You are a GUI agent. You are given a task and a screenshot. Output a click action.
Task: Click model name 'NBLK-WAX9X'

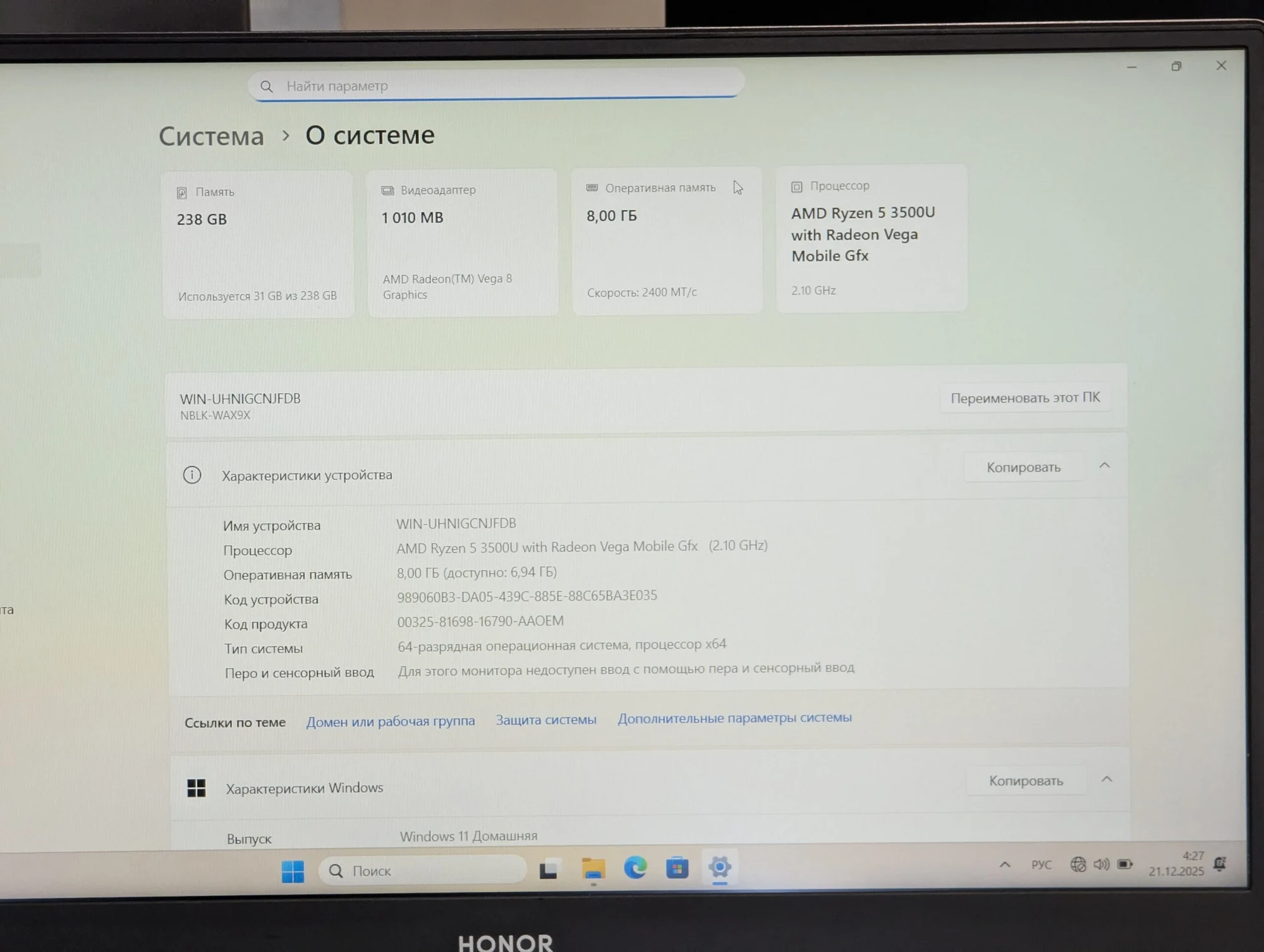(215, 415)
